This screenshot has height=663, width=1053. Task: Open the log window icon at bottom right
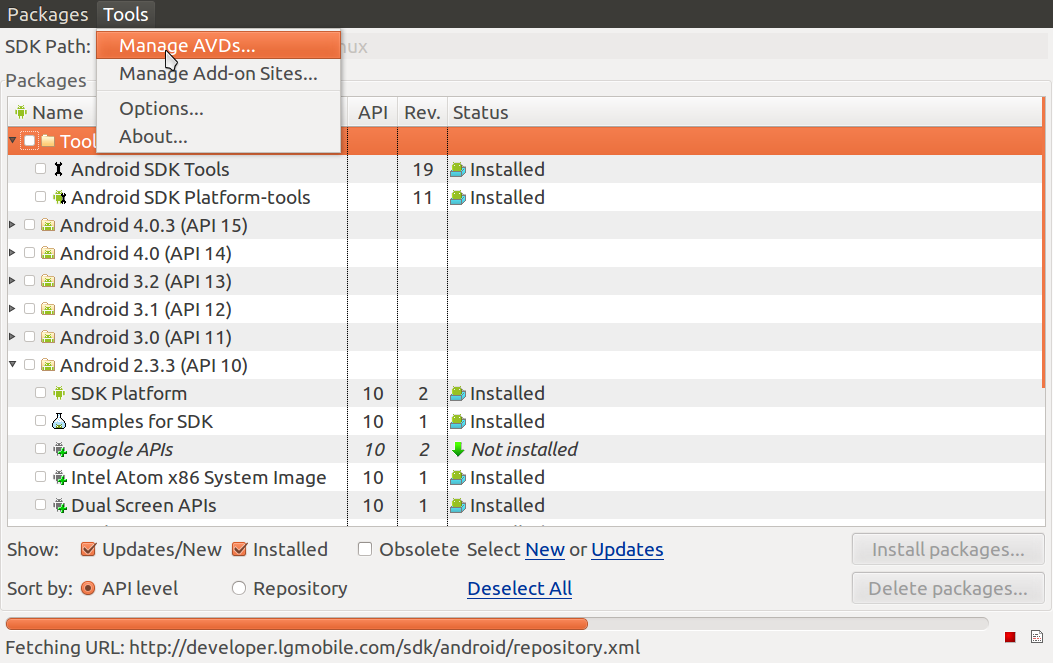click(x=1037, y=637)
